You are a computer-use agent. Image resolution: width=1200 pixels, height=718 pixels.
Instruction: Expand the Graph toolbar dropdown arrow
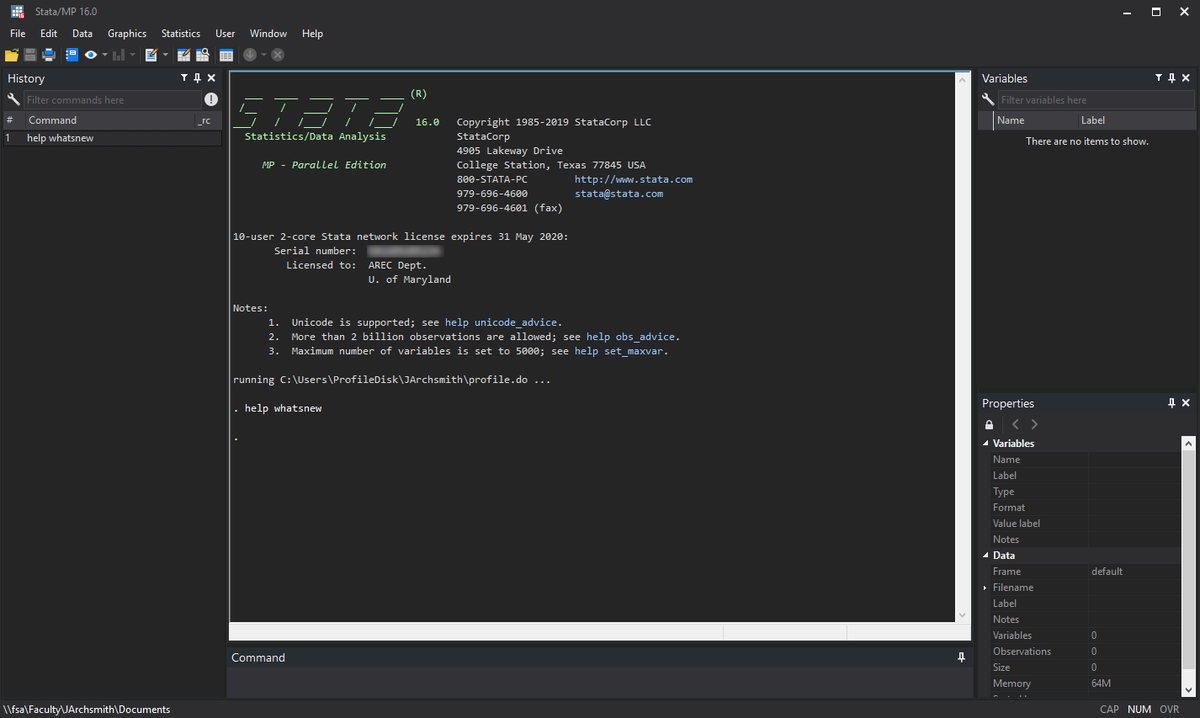tap(133, 55)
